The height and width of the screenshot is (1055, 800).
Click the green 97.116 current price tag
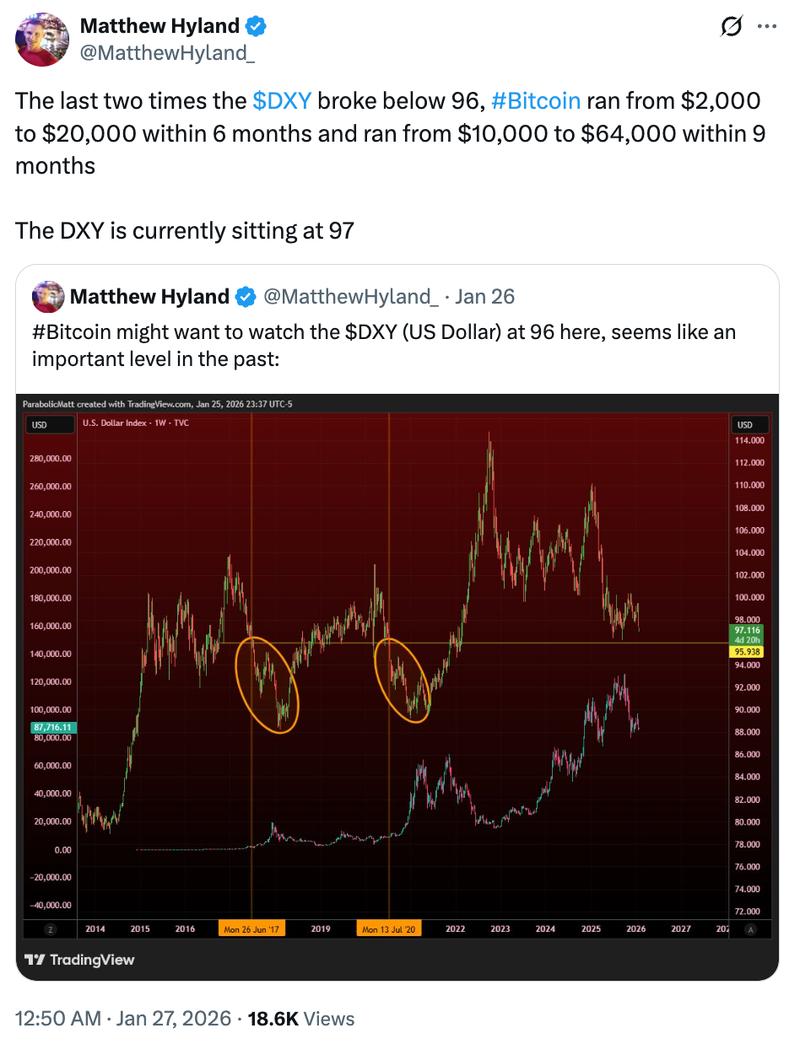(x=746, y=632)
